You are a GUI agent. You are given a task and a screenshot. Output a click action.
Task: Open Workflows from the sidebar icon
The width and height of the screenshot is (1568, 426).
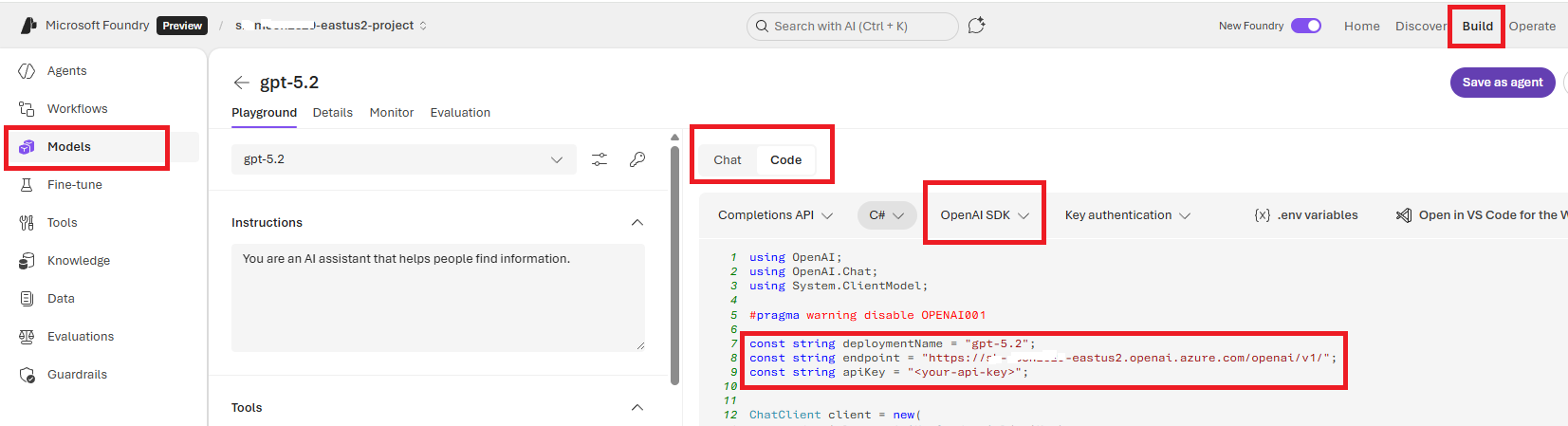[27, 109]
